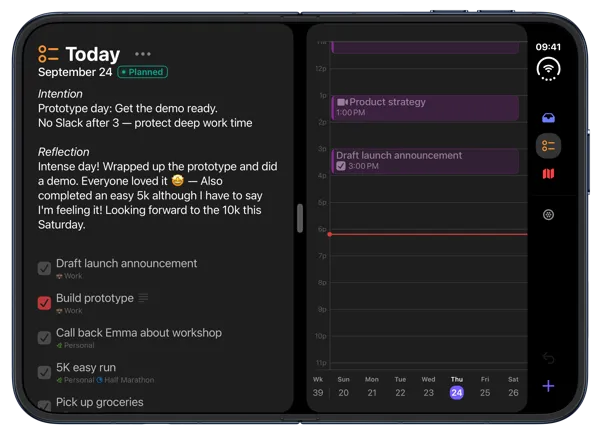
Task: Tap the undo arrow icon
Action: tap(548, 358)
